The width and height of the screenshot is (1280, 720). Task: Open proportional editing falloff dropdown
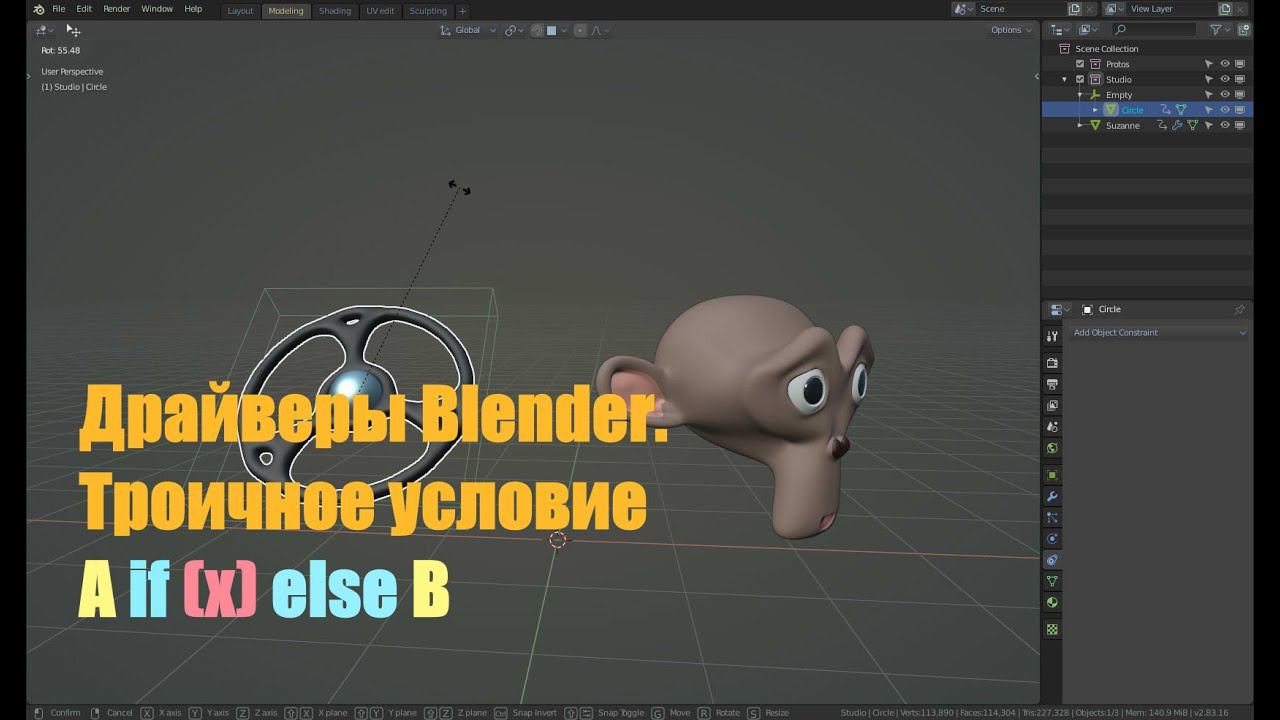coord(600,30)
